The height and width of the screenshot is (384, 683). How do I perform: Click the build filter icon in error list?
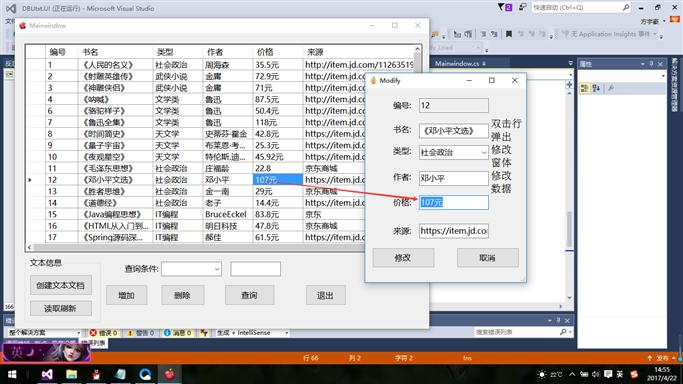coord(204,333)
